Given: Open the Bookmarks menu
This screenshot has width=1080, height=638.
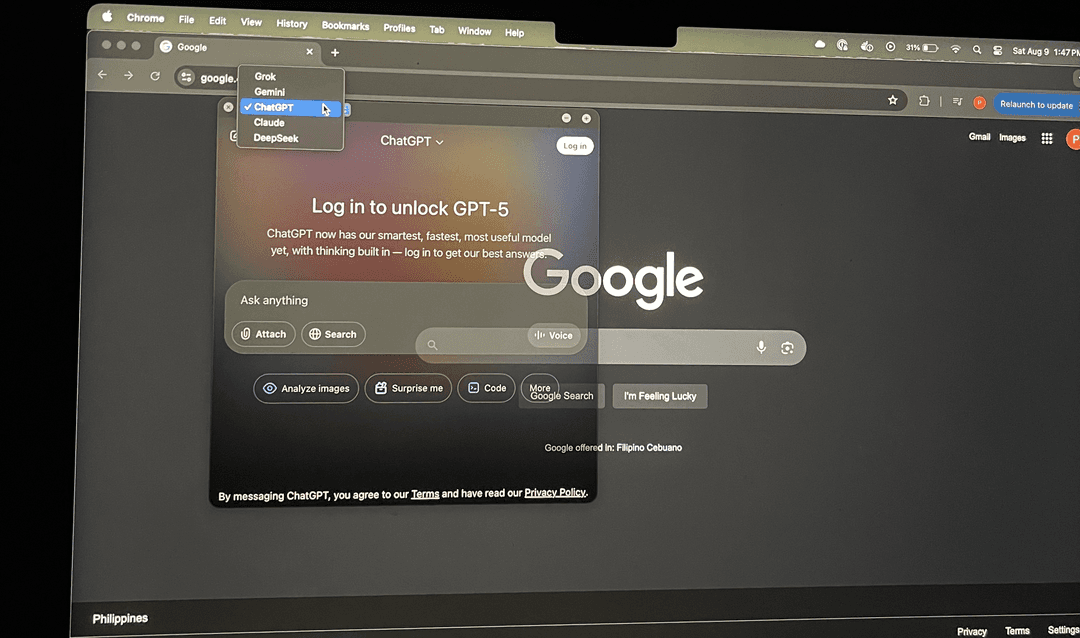Looking at the screenshot, I should coord(345,25).
